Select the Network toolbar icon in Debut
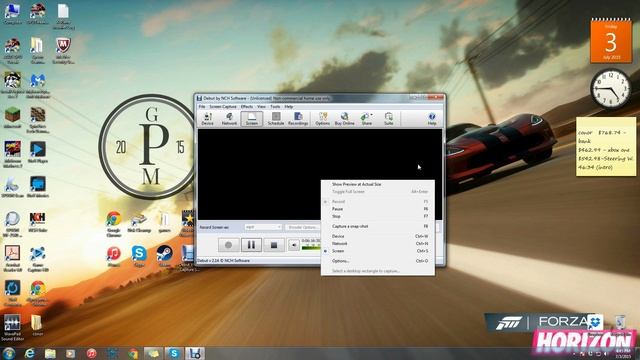 click(229, 119)
